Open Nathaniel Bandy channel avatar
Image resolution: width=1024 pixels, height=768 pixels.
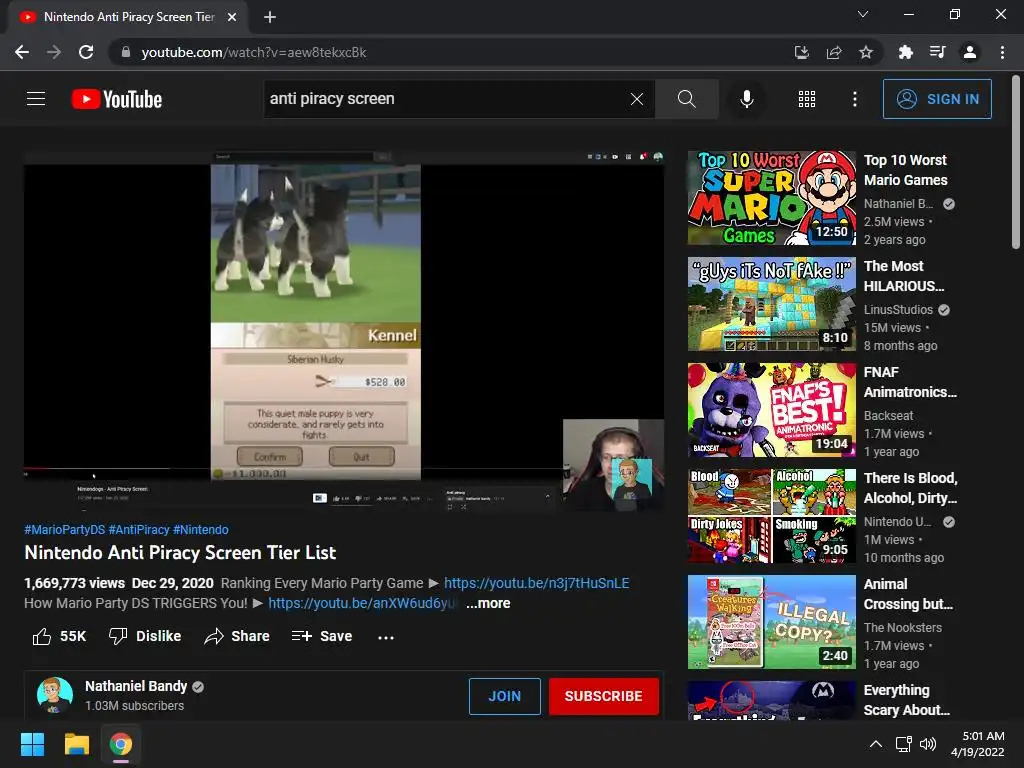point(55,695)
